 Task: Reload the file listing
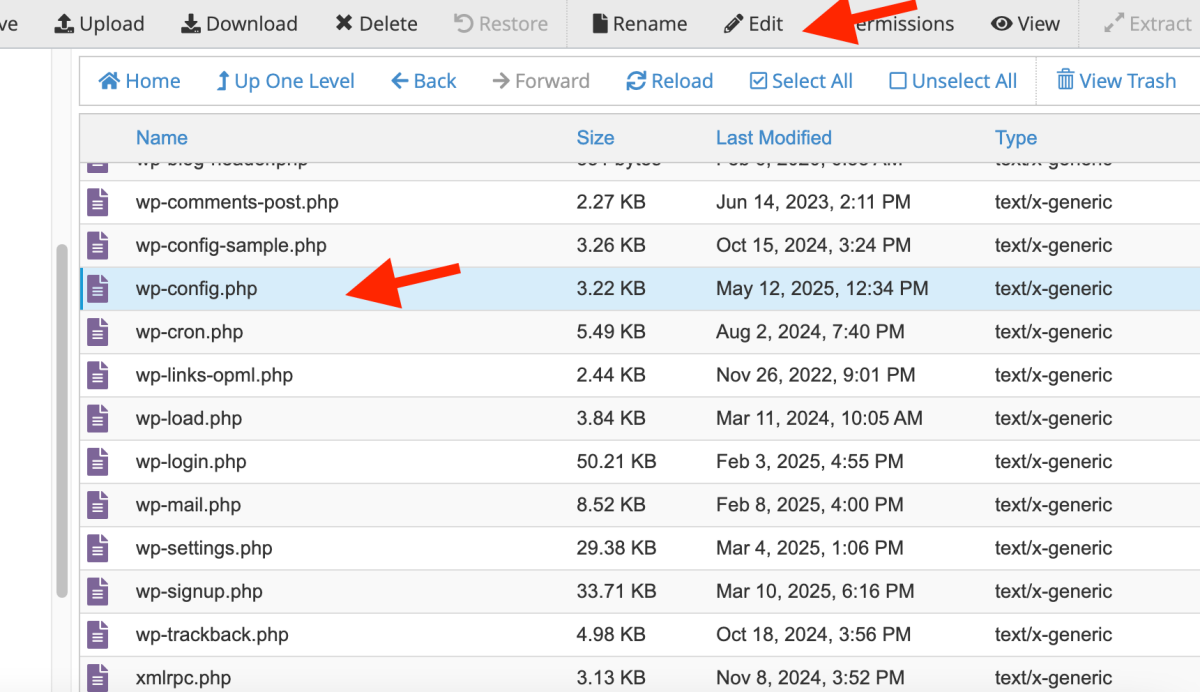[x=669, y=81]
